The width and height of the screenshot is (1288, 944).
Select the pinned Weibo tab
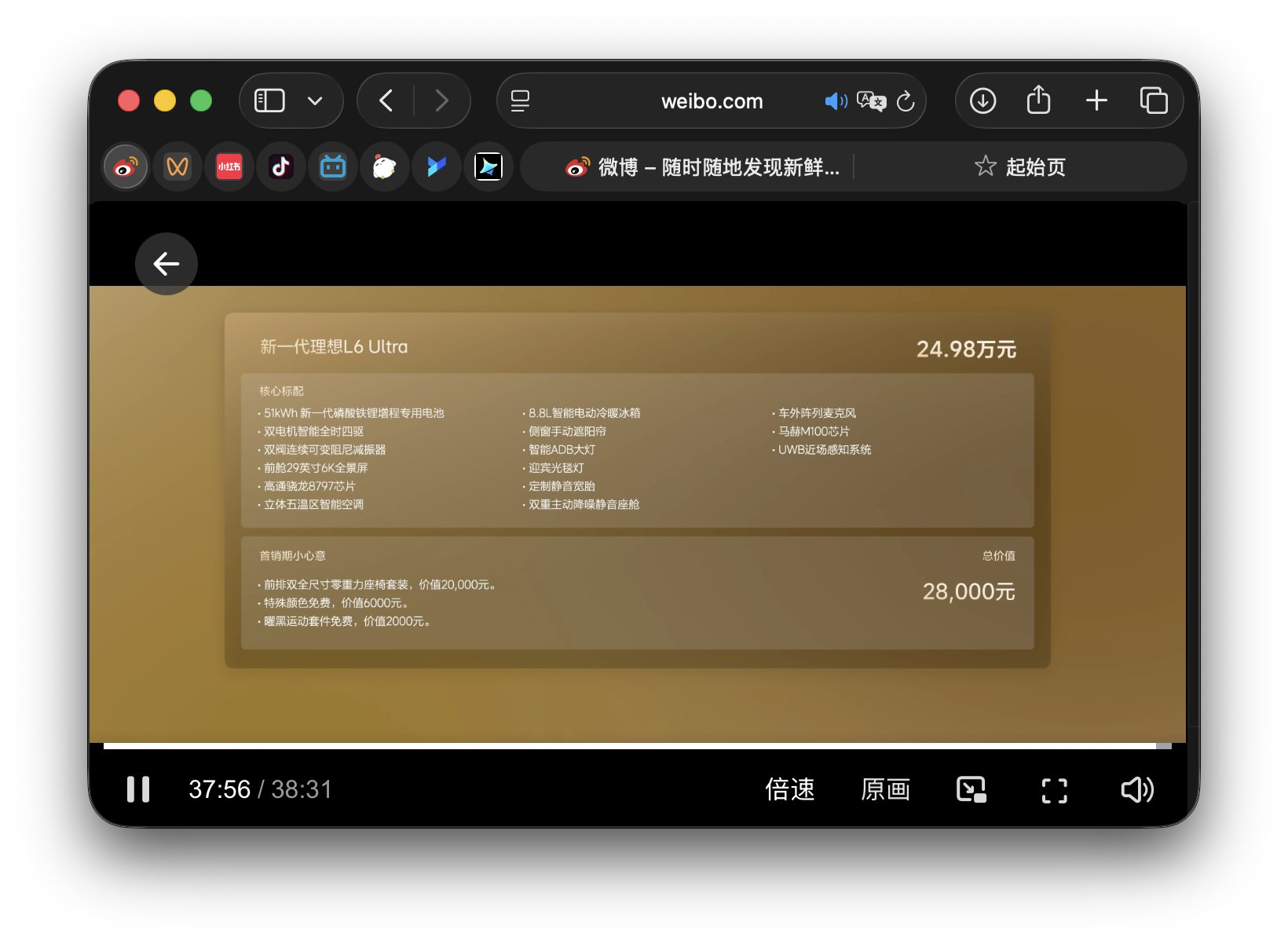point(126,166)
